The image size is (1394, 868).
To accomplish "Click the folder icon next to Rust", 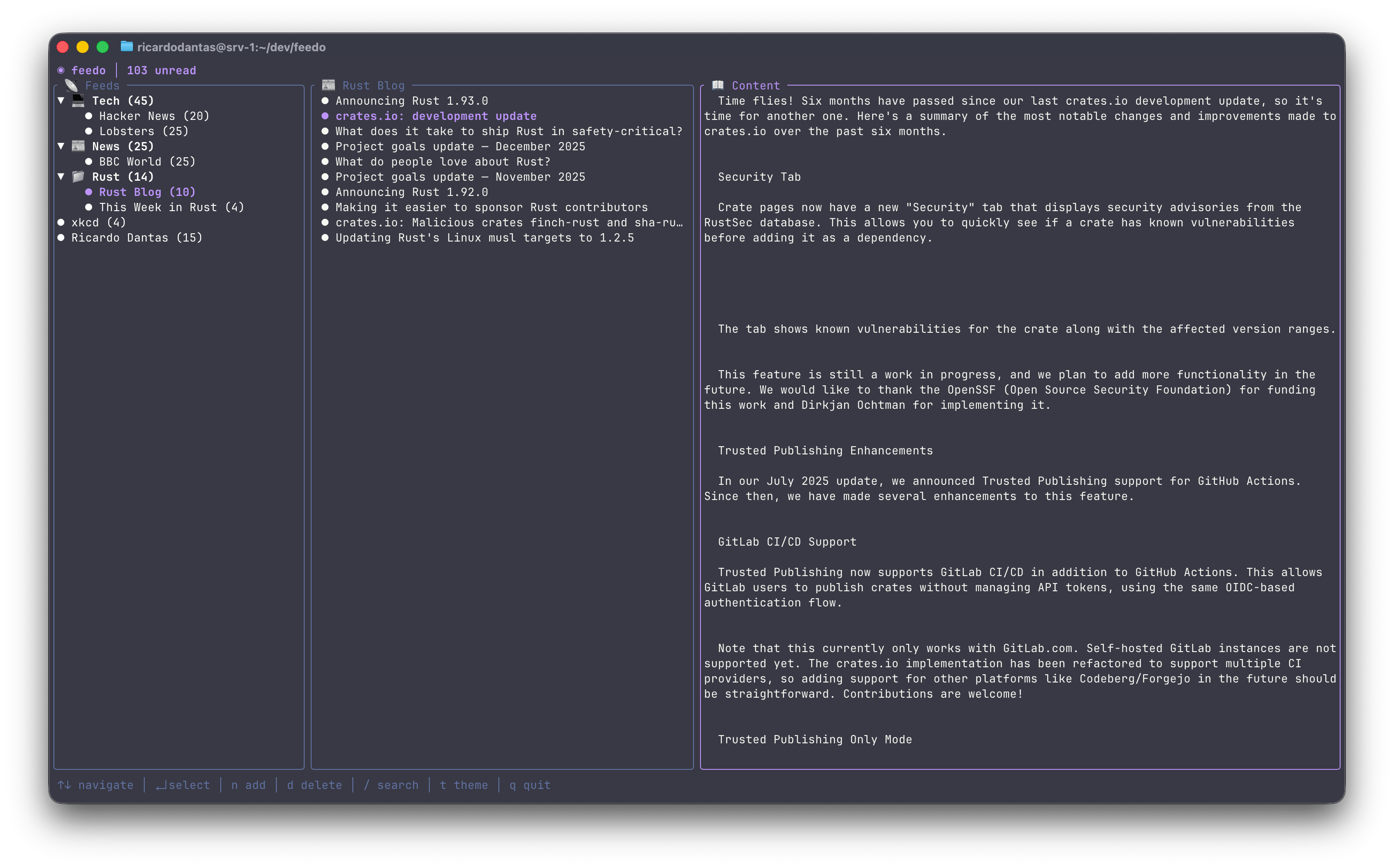I will (78, 177).
